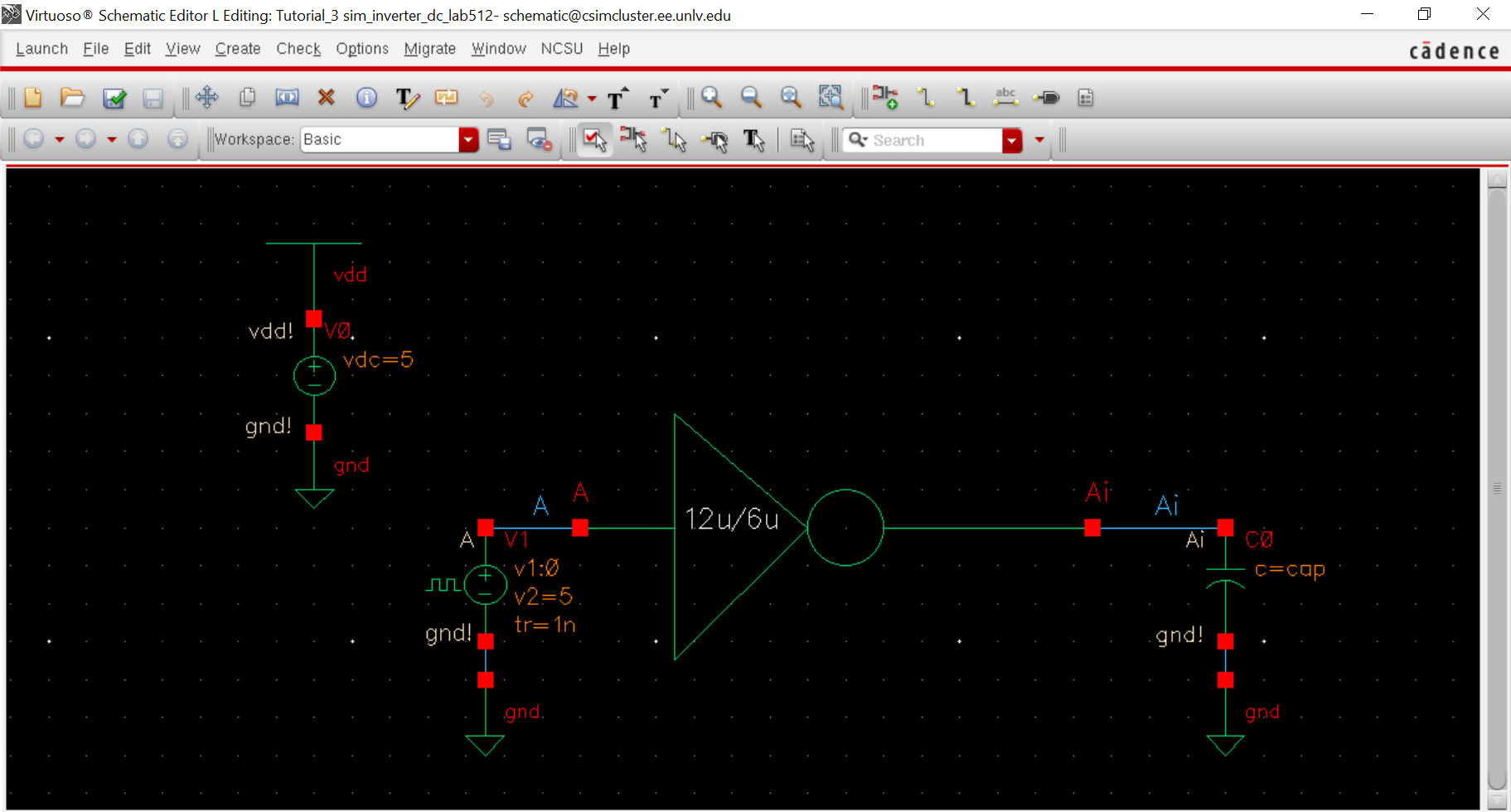This screenshot has height=812, width=1511.
Task: Expand the rotate tool dropdown arrow
Action: pos(592,99)
